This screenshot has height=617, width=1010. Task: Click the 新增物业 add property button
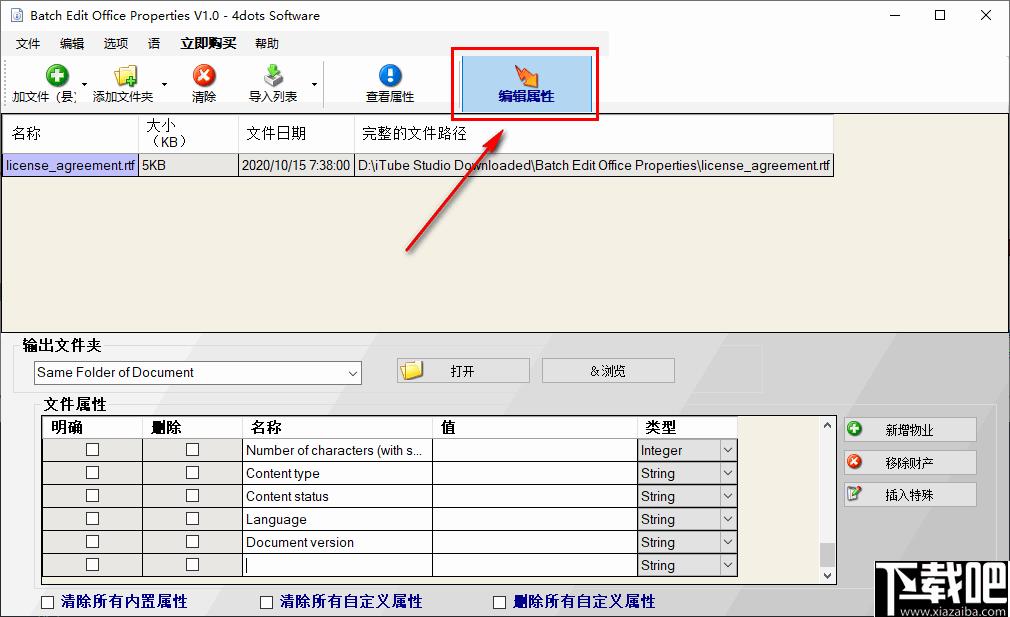[x=910, y=430]
